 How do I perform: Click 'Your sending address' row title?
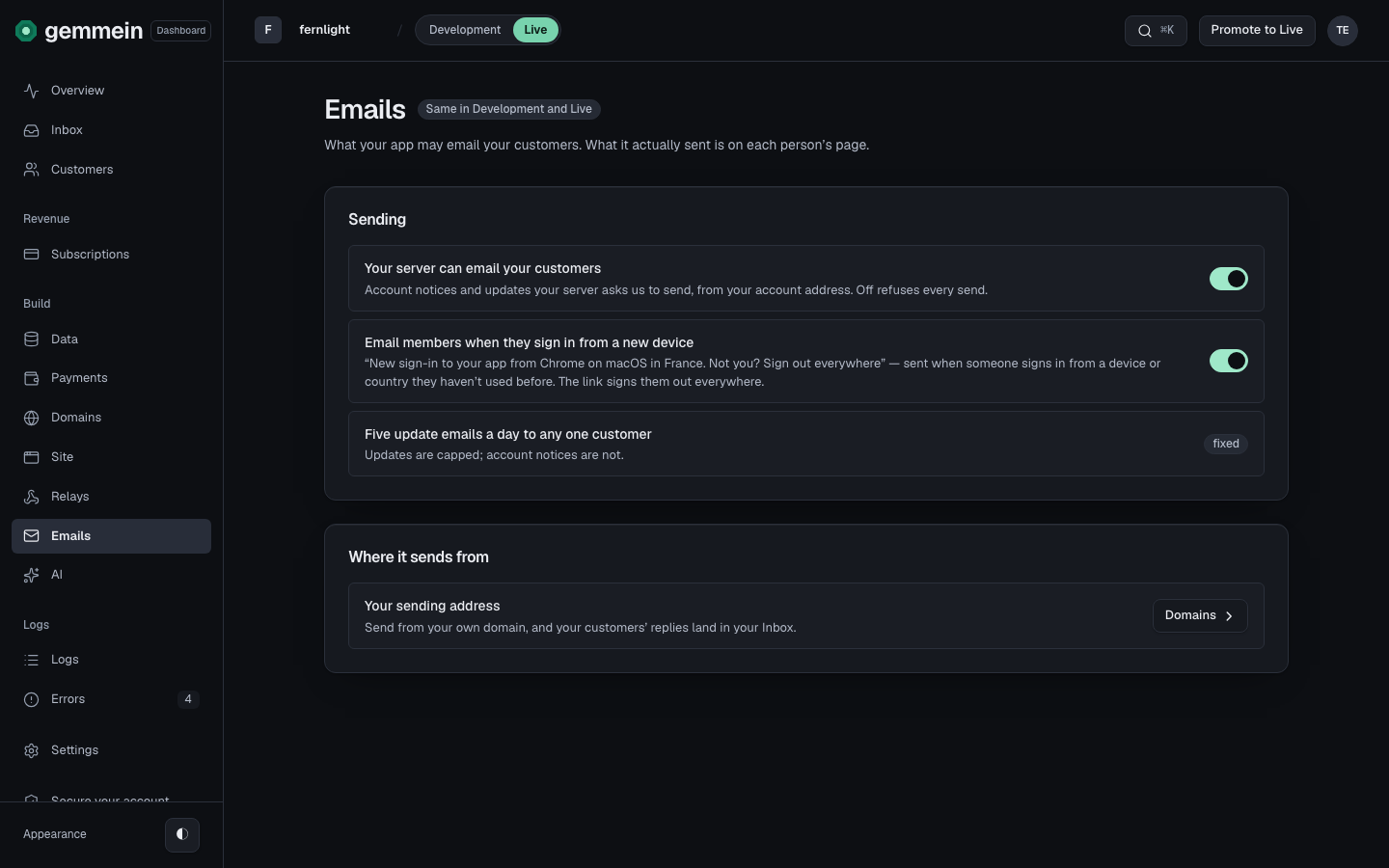coord(432,606)
